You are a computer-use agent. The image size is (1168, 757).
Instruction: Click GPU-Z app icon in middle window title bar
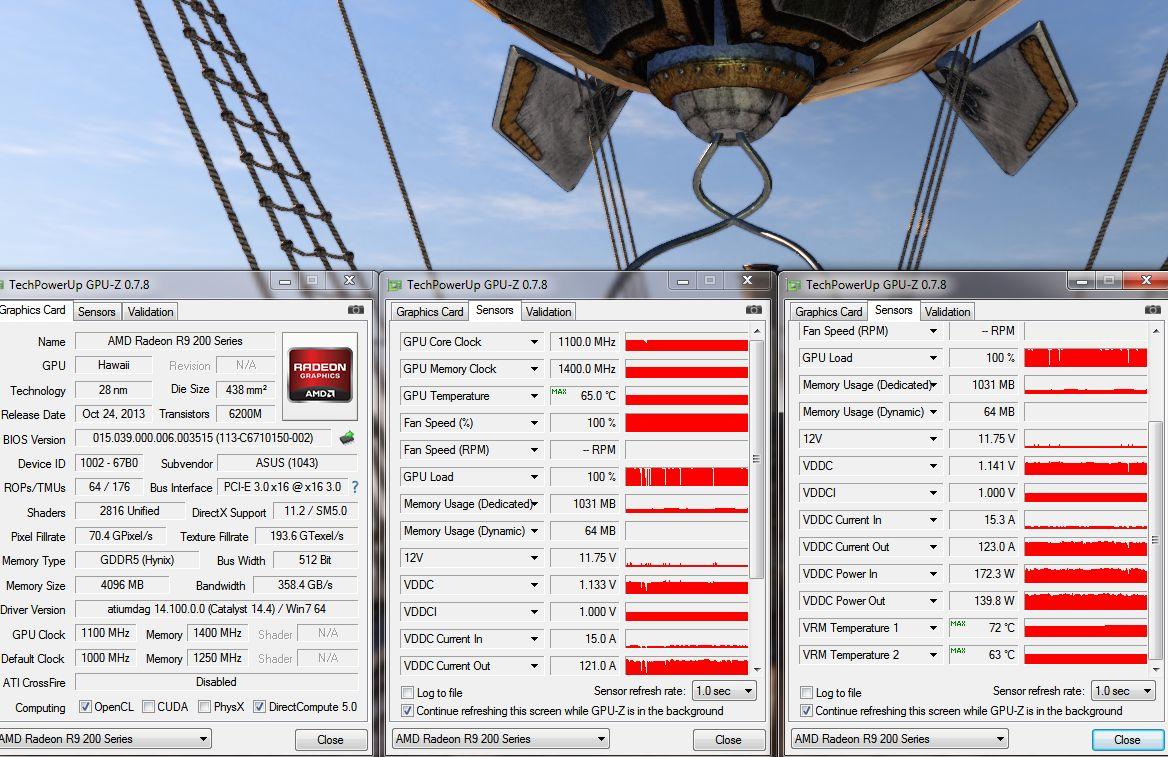(x=395, y=285)
